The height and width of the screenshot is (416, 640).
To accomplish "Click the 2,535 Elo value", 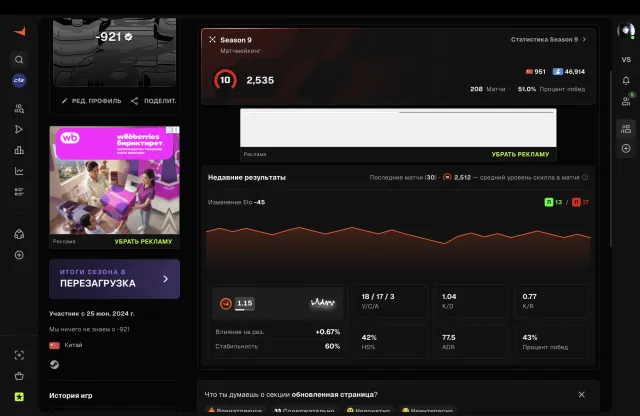I will click(x=260, y=80).
